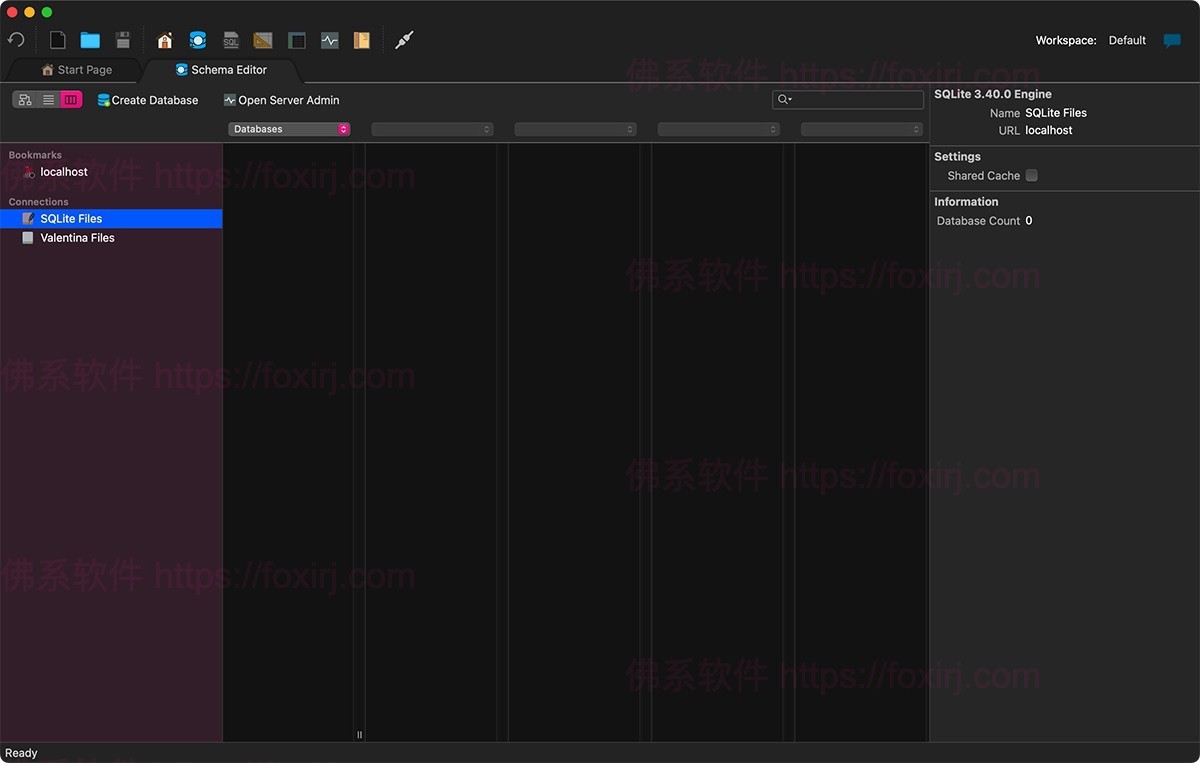This screenshot has height=763, width=1200.
Task: Click the Create Database button
Action: pos(148,100)
